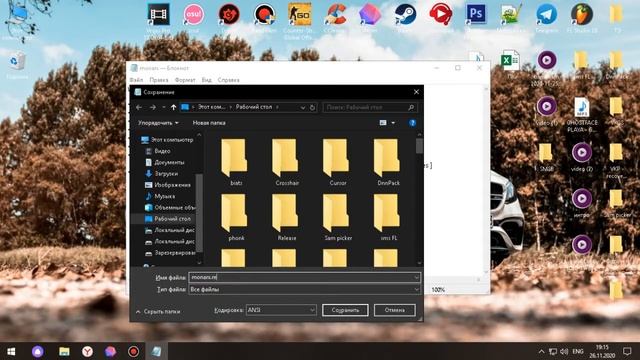Select 'Изображения' in the navigation tree

168,185
